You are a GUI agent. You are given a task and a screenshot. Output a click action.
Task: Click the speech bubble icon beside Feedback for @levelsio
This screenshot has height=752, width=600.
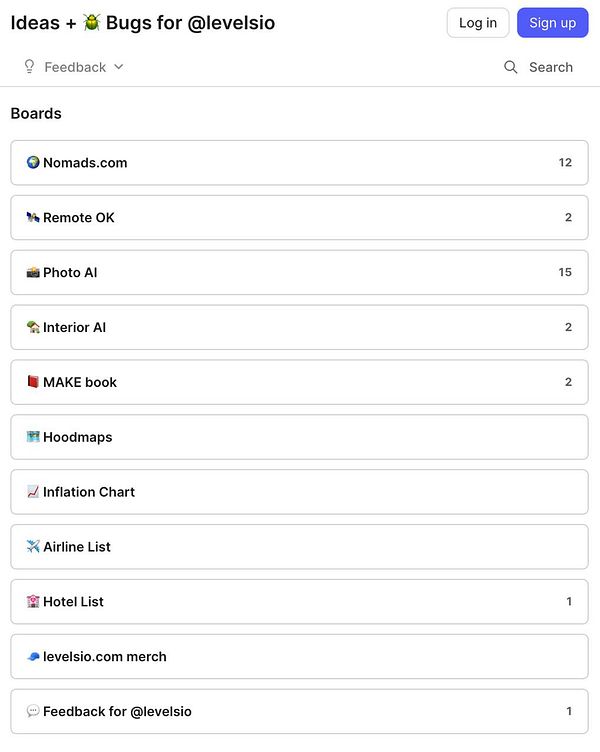(x=33, y=712)
